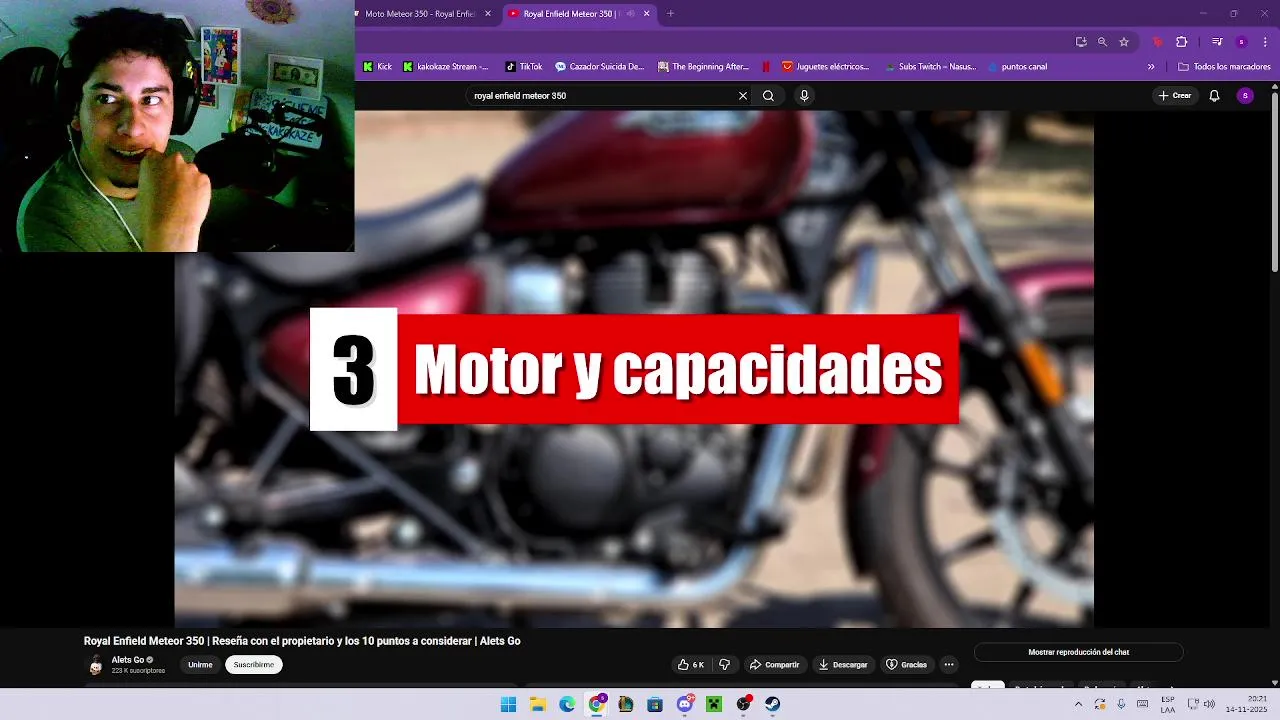Open the TikTok bookmark
The height and width of the screenshot is (720, 1280).
[524, 67]
